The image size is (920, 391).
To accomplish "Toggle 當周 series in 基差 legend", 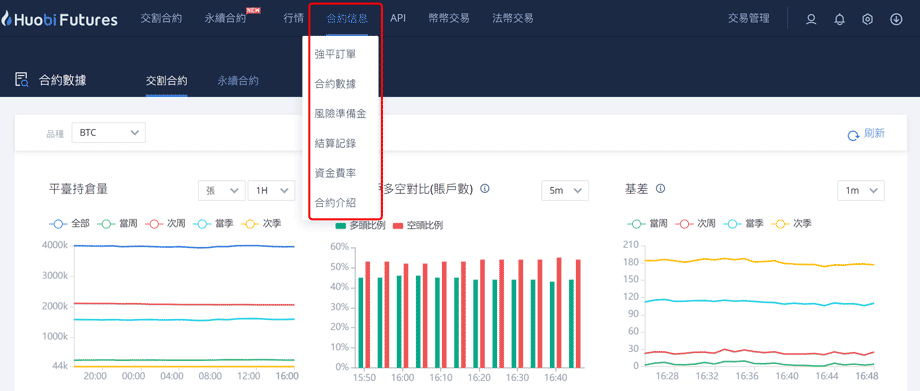I will pos(647,224).
